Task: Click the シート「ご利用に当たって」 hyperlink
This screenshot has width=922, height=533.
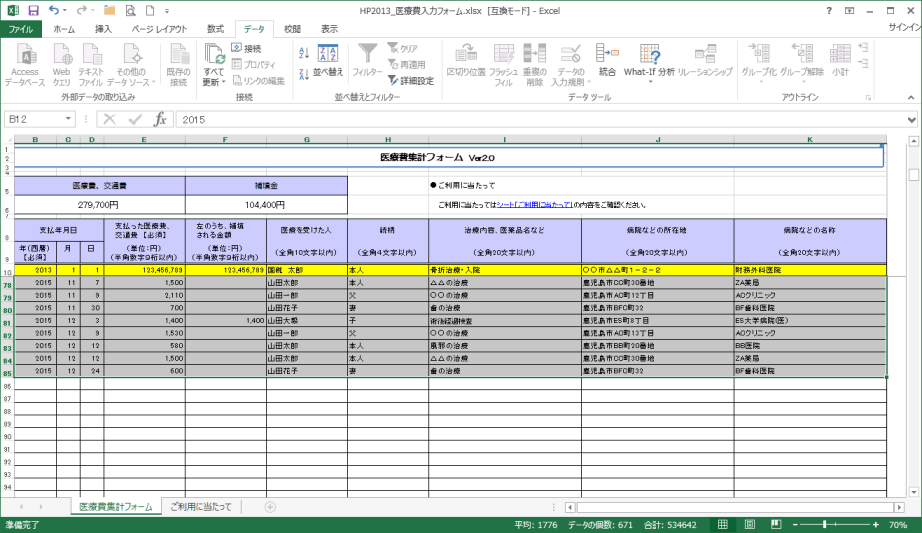Action: 534,204
